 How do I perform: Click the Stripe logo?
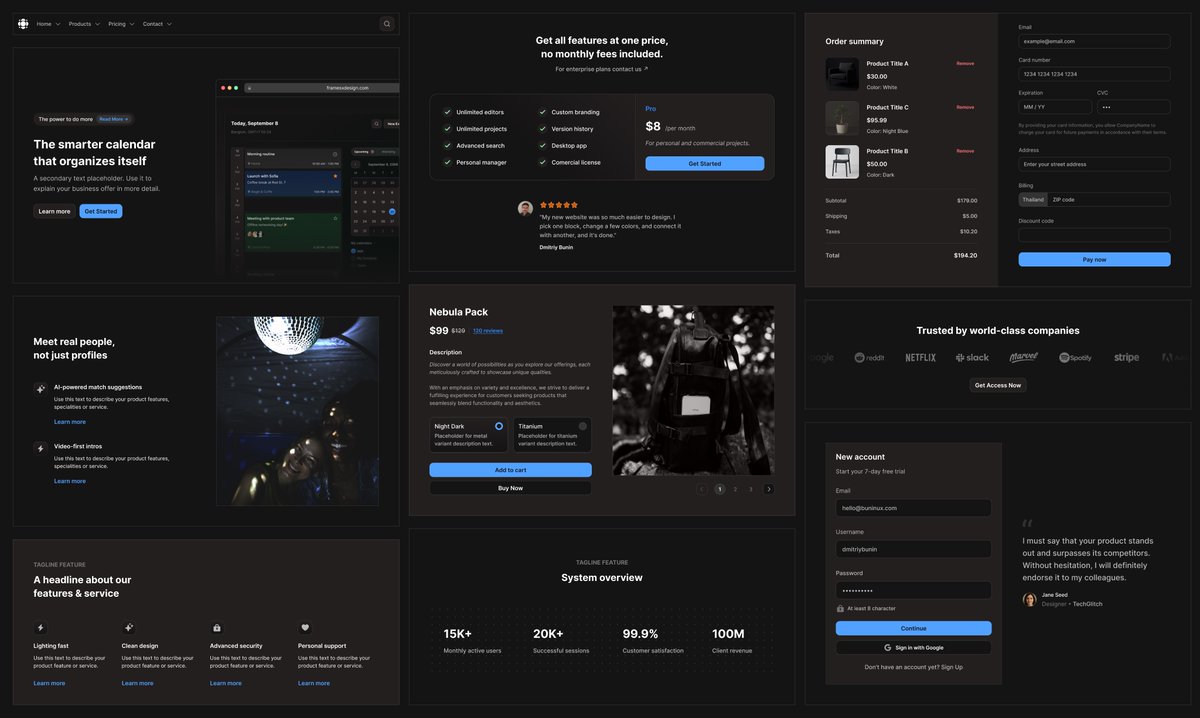tap(1126, 357)
